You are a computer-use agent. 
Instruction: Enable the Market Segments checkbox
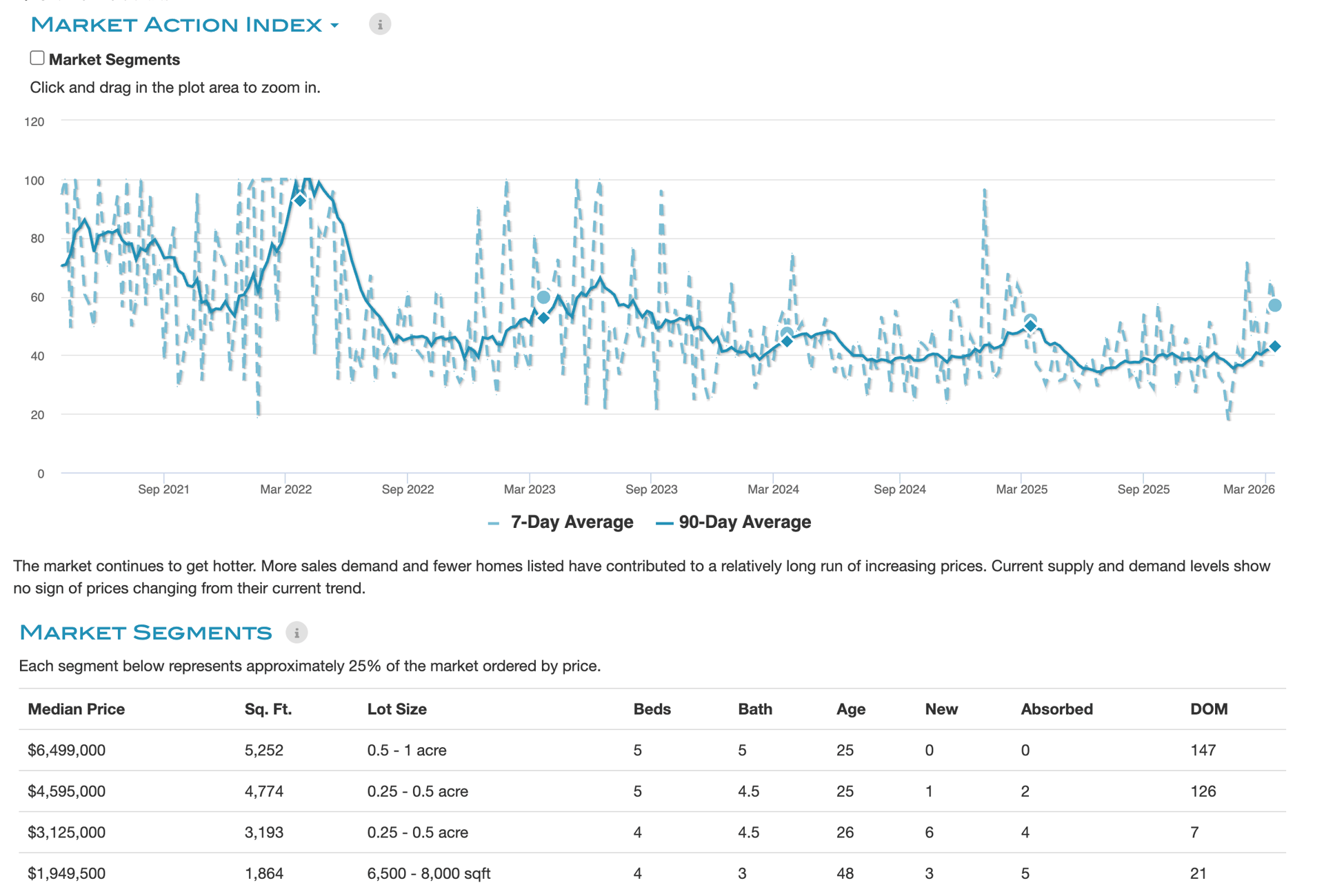(37, 59)
